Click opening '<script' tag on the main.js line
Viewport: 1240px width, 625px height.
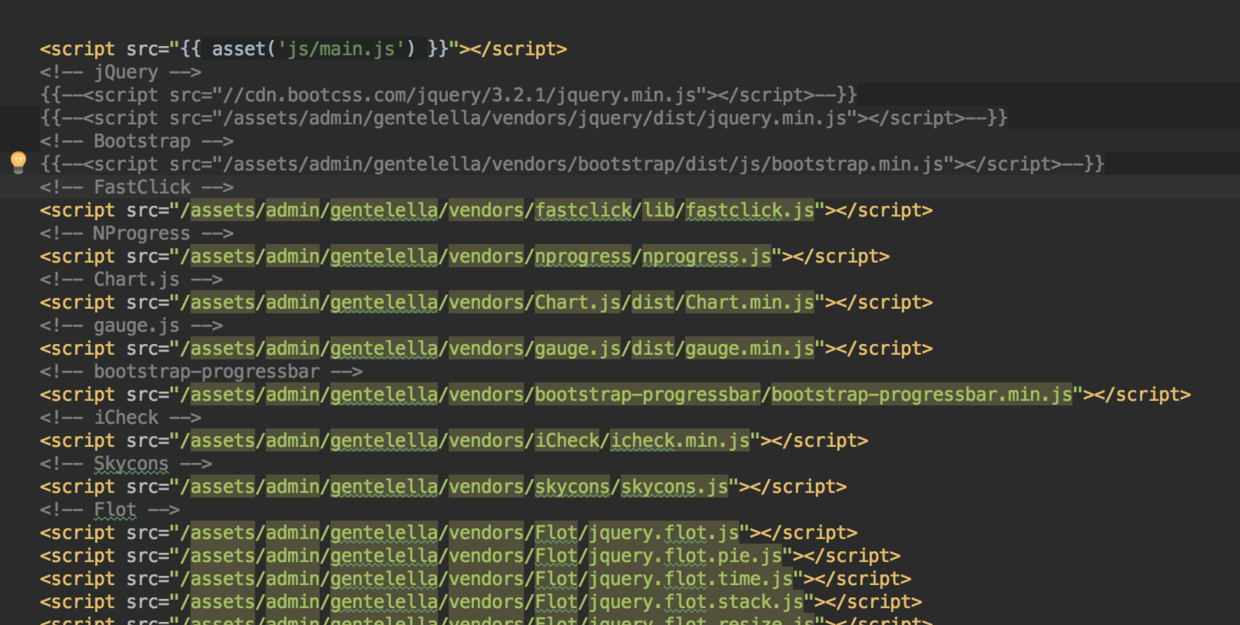pos(78,49)
